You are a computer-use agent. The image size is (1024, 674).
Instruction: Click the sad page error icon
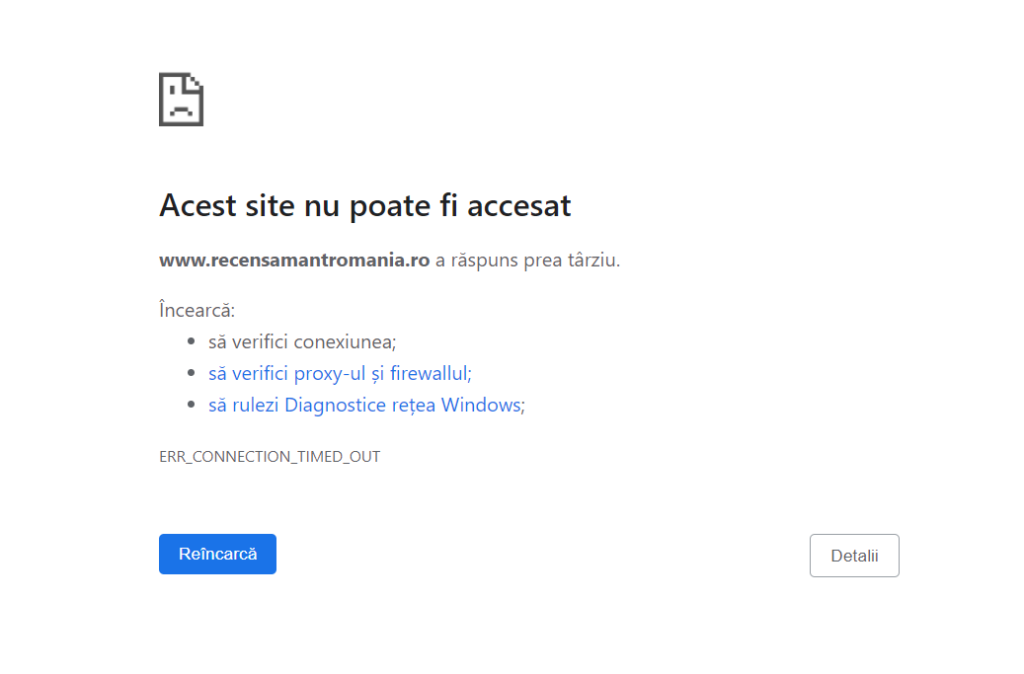point(181,99)
